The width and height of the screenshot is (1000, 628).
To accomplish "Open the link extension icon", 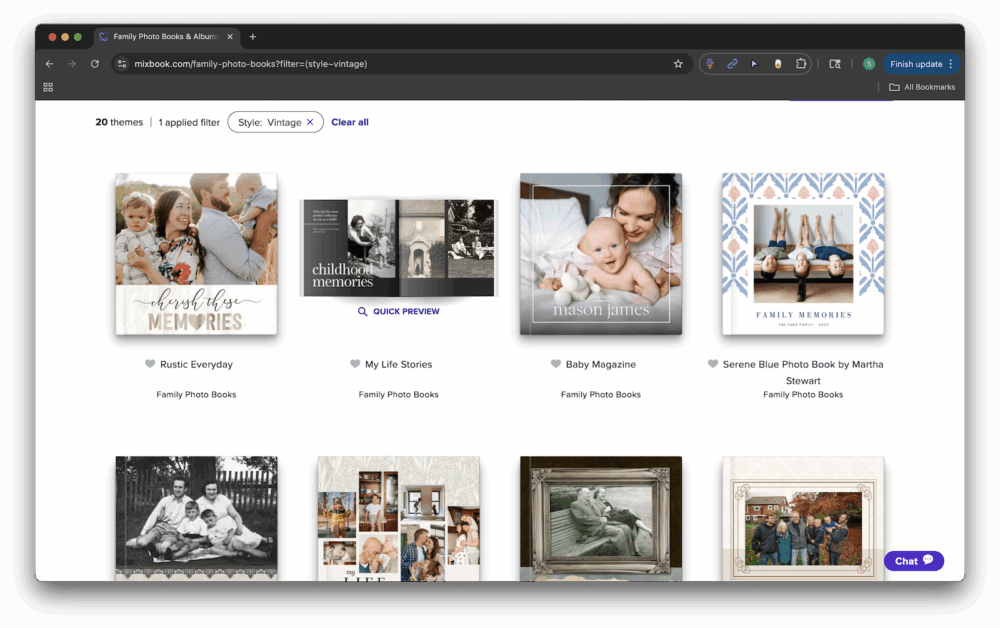I will pyautogui.click(x=732, y=64).
